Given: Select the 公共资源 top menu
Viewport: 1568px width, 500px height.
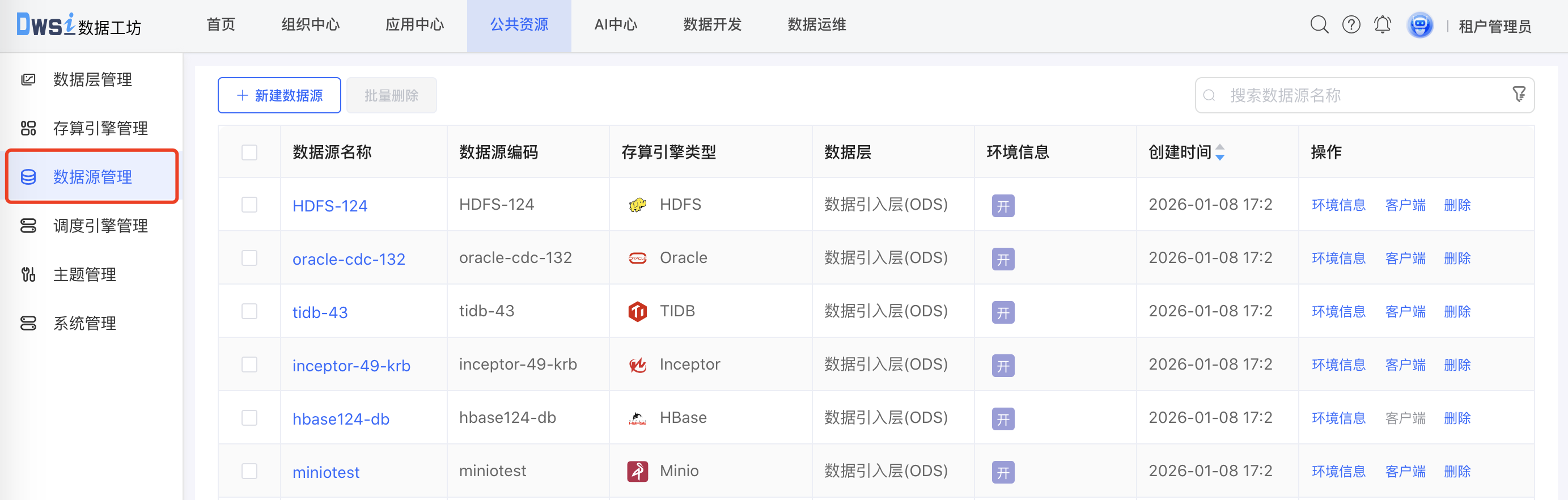Looking at the screenshot, I should pyautogui.click(x=519, y=25).
